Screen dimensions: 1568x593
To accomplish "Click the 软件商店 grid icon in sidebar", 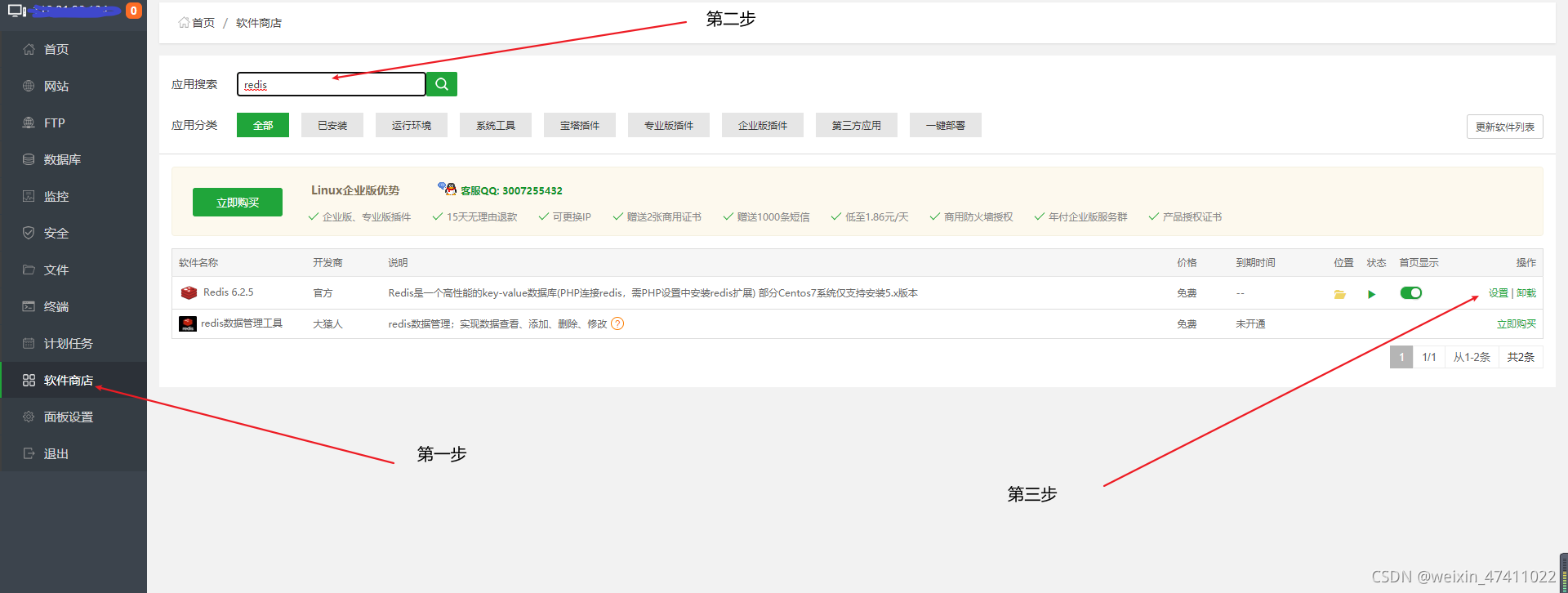I will tap(29, 380).
